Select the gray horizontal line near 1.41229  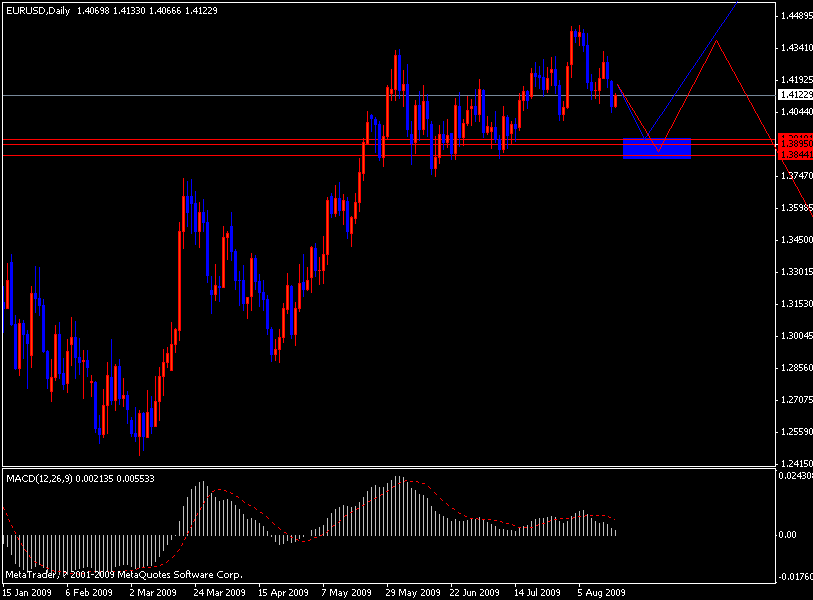[300, 93]
